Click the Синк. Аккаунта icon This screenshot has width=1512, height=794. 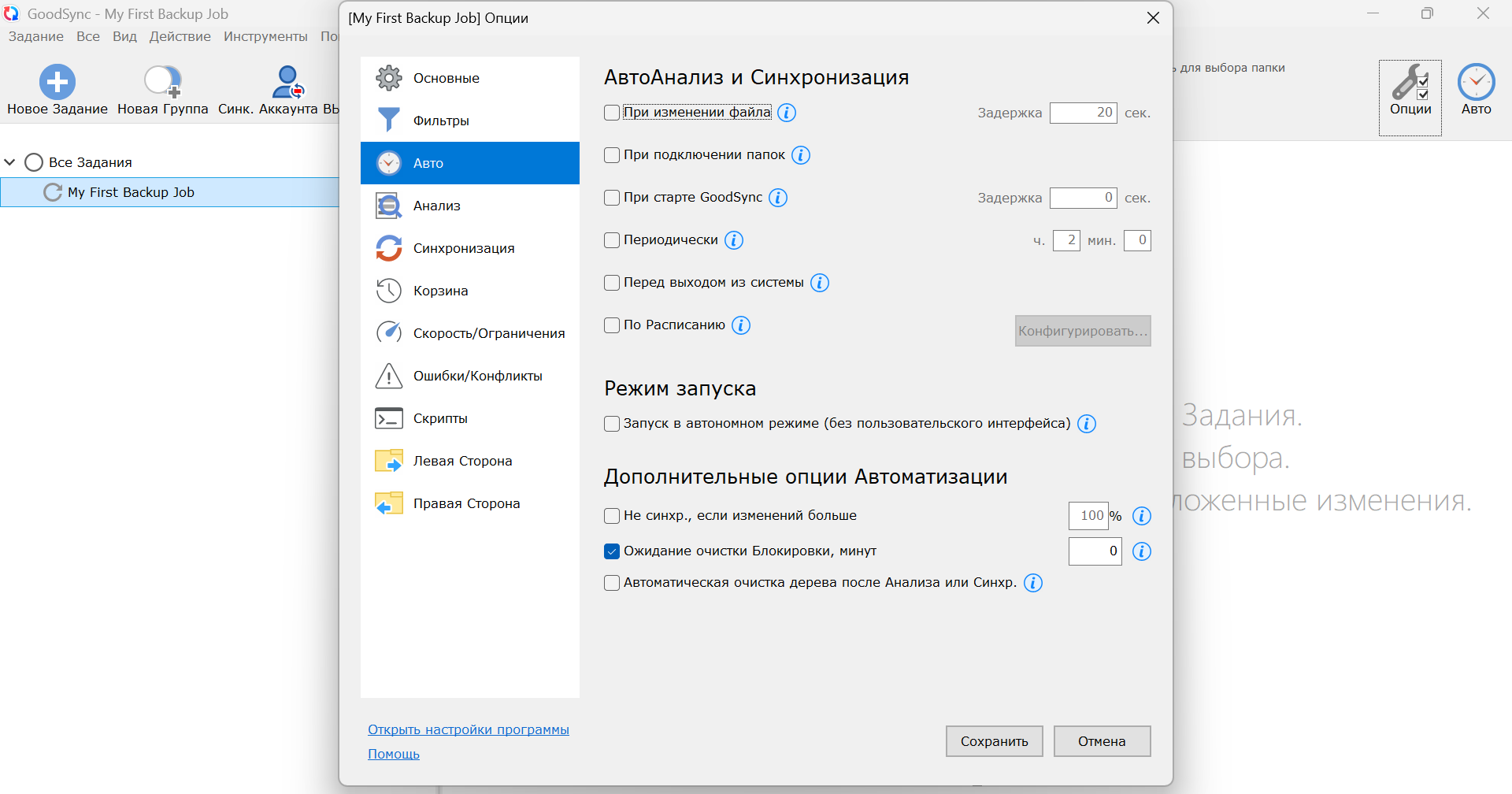(x=287, y=81)
